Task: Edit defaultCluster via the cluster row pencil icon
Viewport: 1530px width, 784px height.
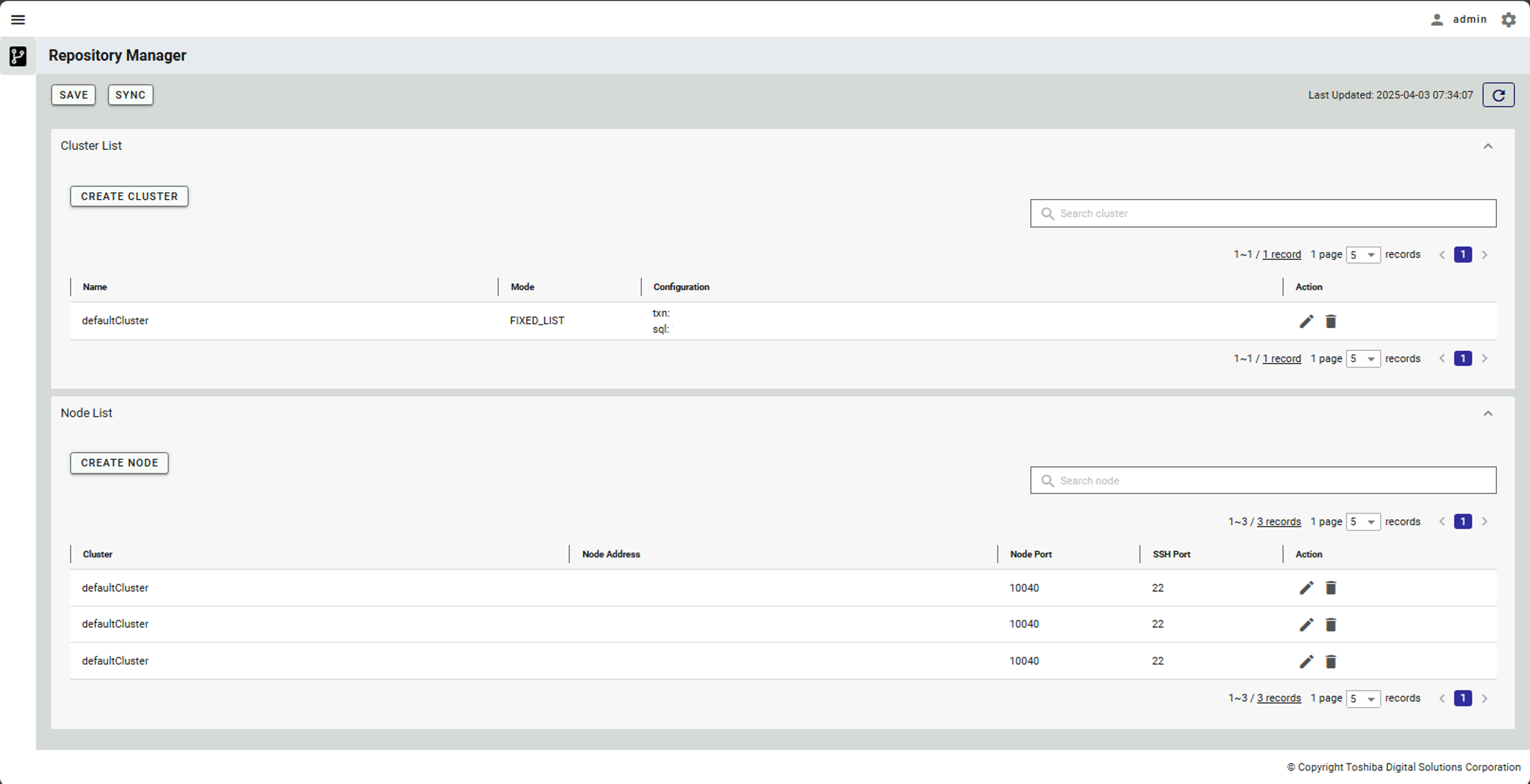Action: [1306, 321]
